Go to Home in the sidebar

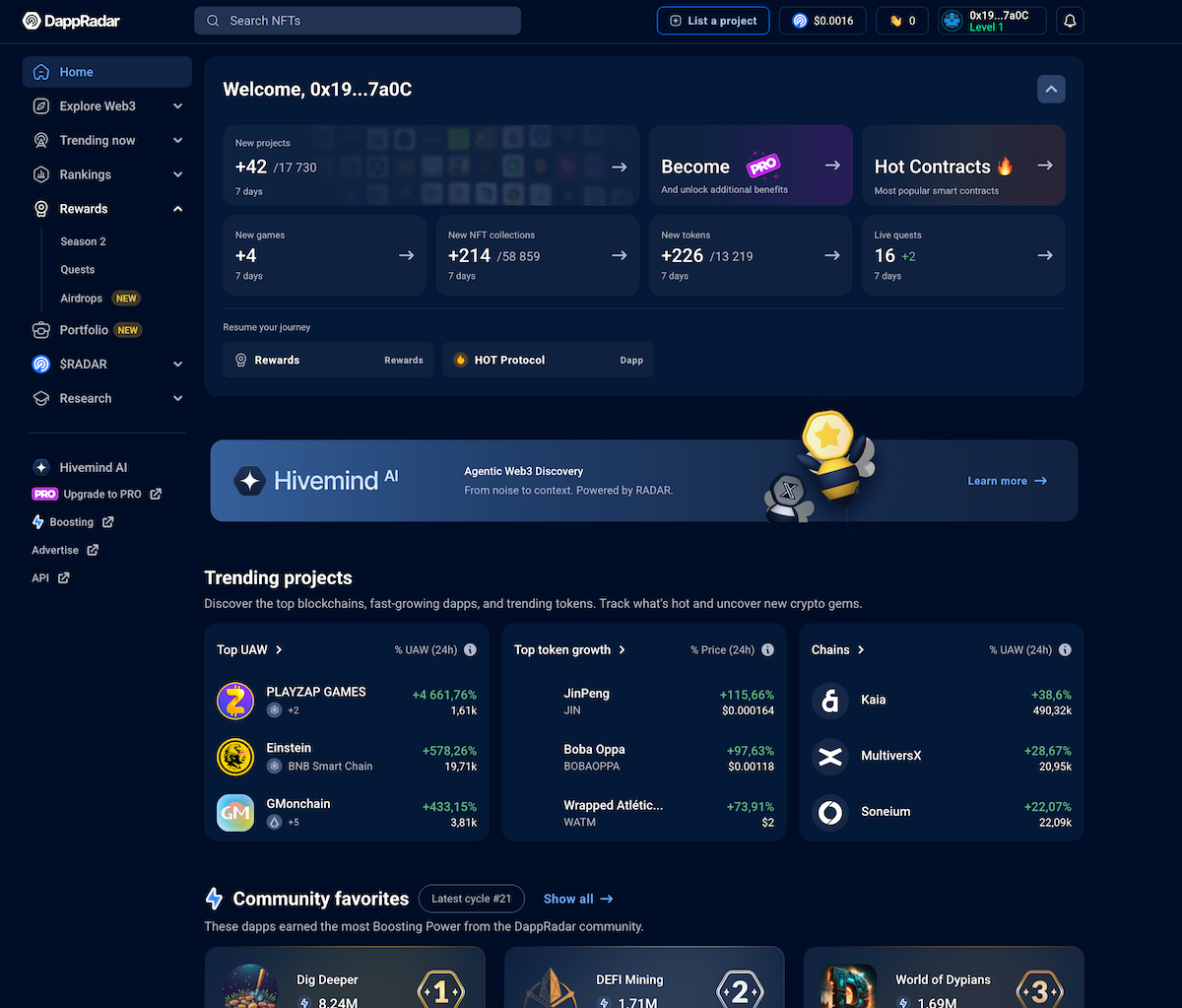[x=107, y=72]
